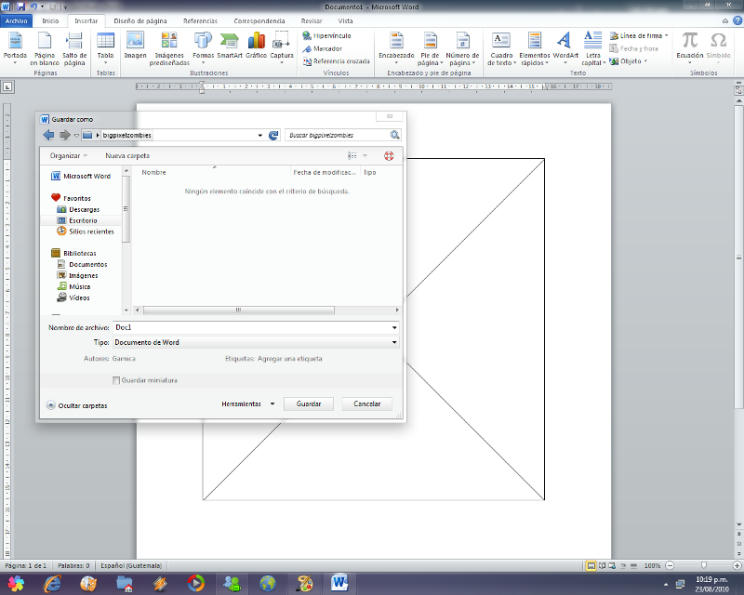This screenshot has height=595, width=744.
Task: Select Escritorio in the navigation pane
Action: pyautogui.click(x=83, y=221)
